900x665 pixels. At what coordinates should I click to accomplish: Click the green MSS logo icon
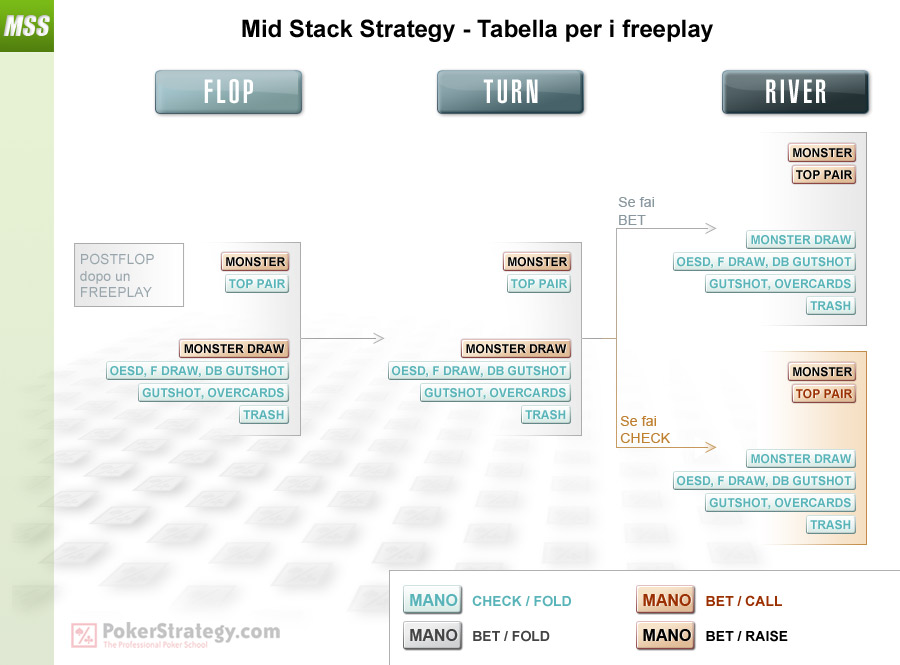click(x=26, y=26)
